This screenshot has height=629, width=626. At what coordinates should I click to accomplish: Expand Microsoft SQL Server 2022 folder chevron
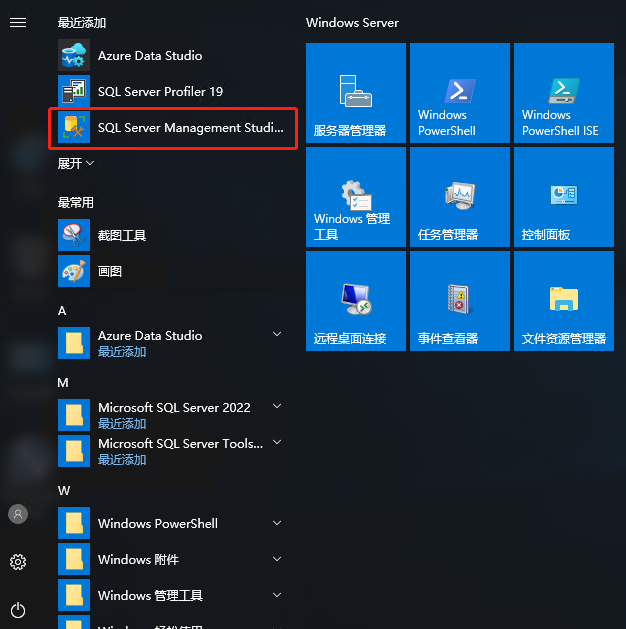pos(277,406)
